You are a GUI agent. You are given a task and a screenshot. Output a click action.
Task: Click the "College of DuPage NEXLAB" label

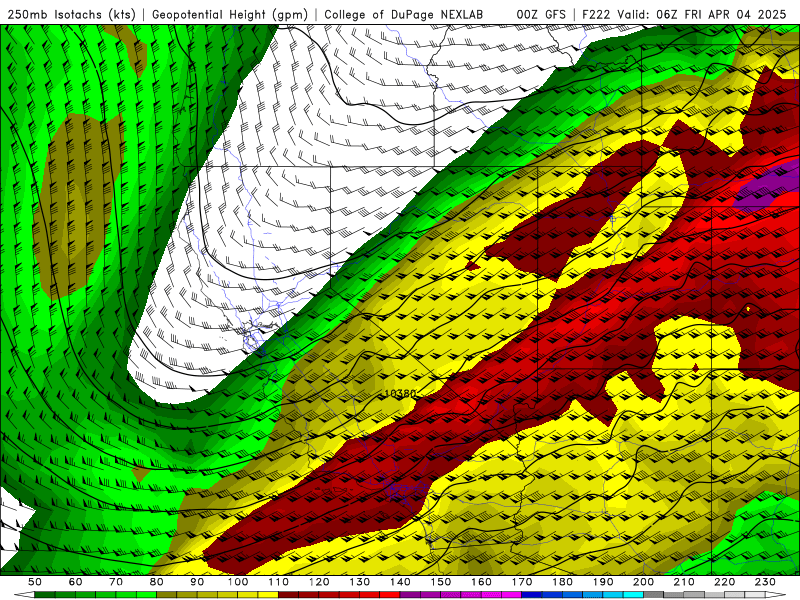[x=404, y=14]
